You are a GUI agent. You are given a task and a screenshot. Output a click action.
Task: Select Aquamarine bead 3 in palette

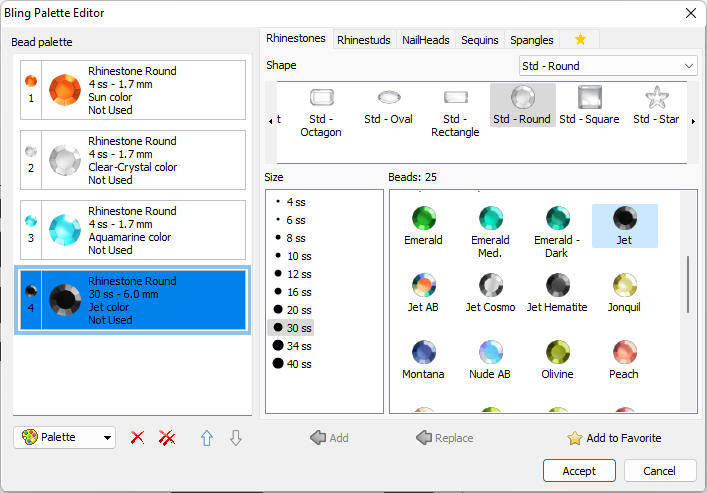coord(132,230)
